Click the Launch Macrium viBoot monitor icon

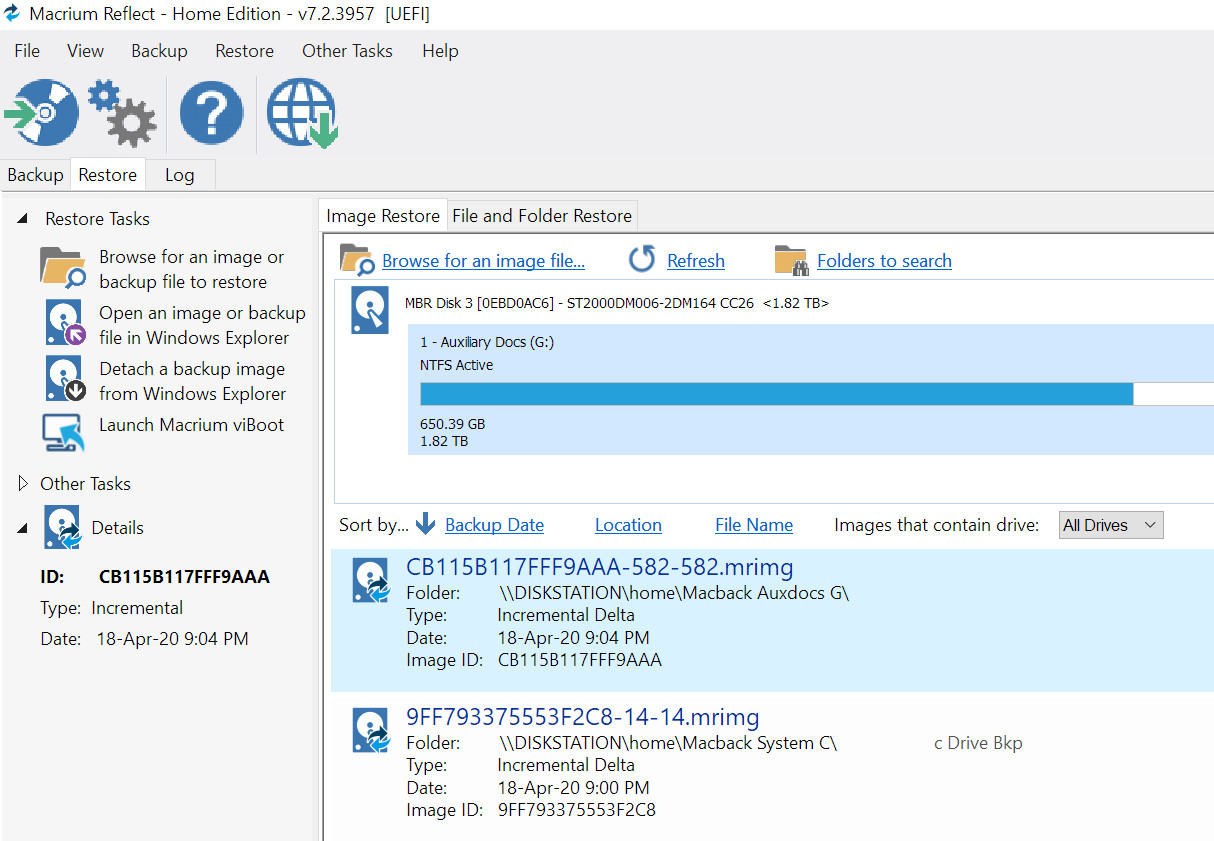tap(64, 432)
